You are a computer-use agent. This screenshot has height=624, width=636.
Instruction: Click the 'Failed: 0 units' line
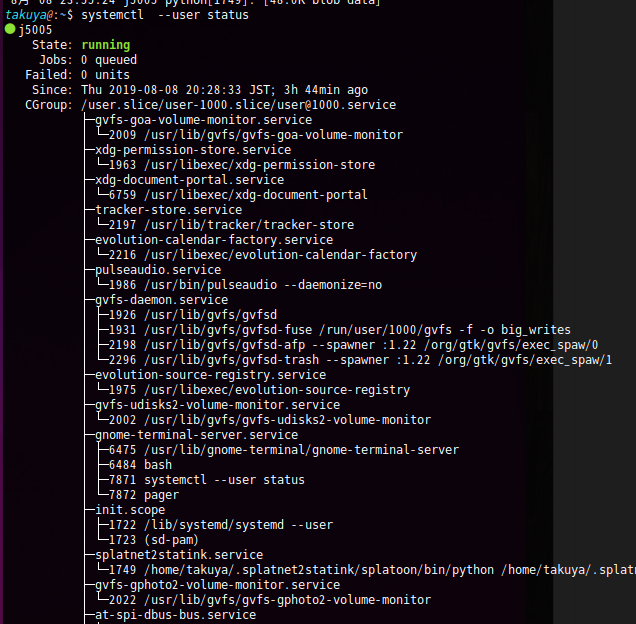pos(77,75)
